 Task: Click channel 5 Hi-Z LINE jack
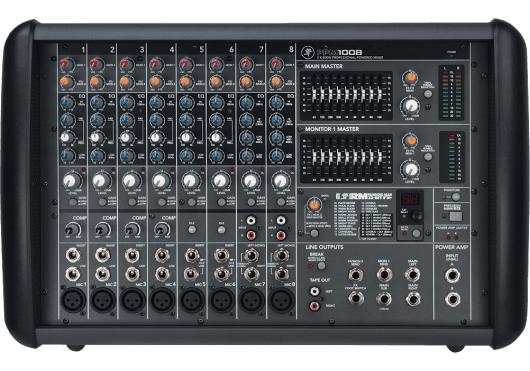tap(192, 274)
